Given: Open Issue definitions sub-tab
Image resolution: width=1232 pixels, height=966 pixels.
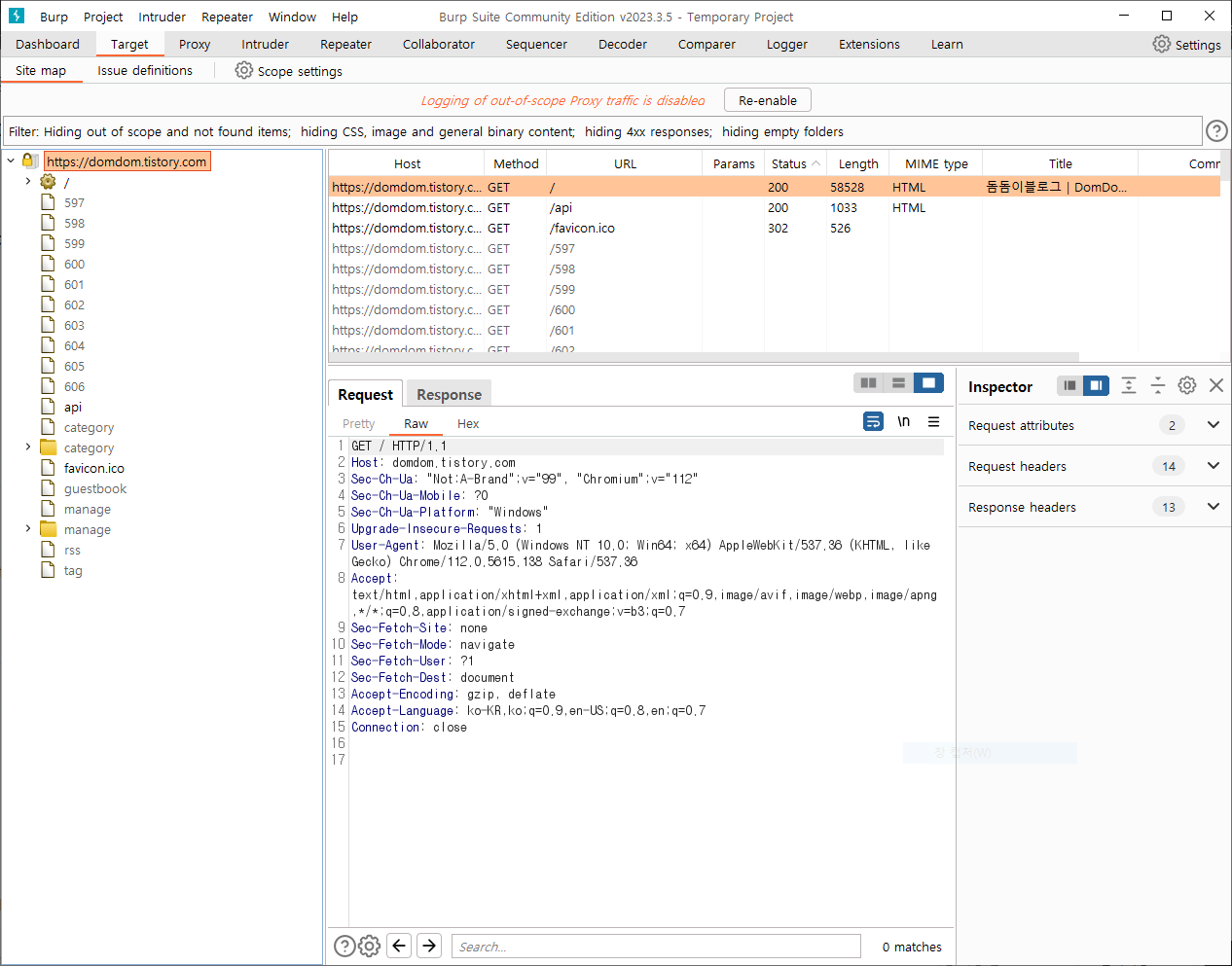Looking at the screenshot, I should [x=145, y=70].
